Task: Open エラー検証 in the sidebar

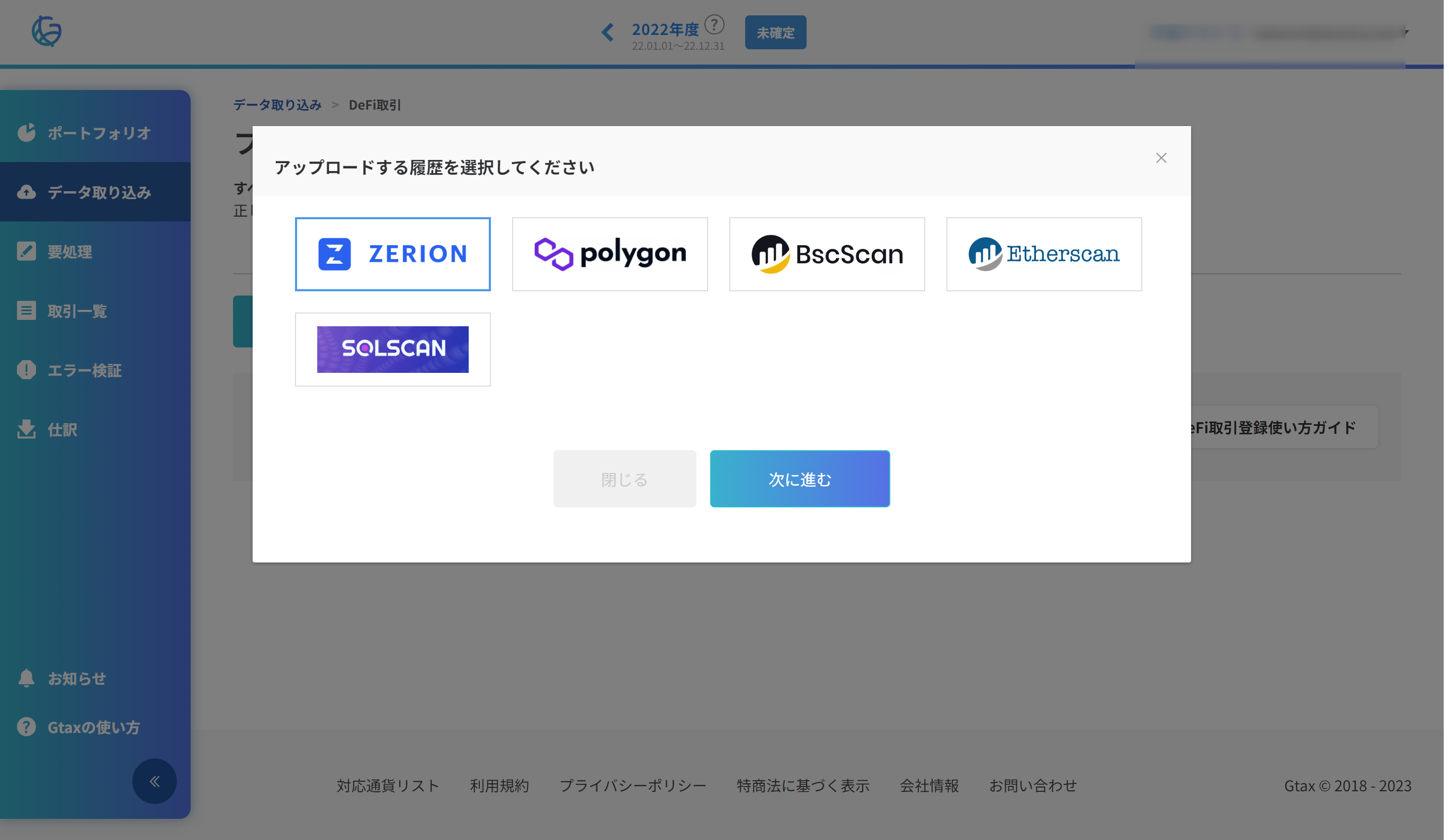Action: click(x=95, y=371)
